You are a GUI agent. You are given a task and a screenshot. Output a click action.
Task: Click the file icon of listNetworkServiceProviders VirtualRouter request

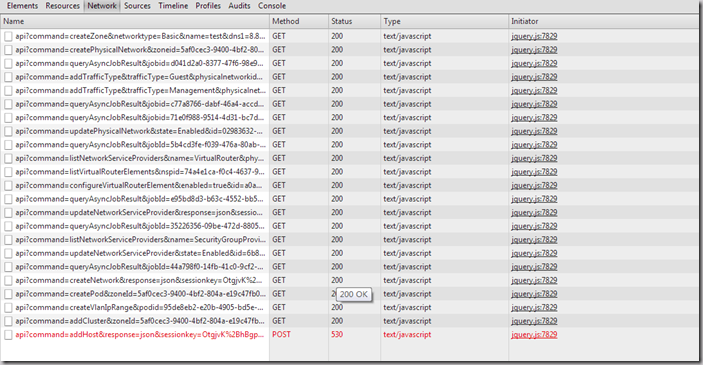coord(8,158)
